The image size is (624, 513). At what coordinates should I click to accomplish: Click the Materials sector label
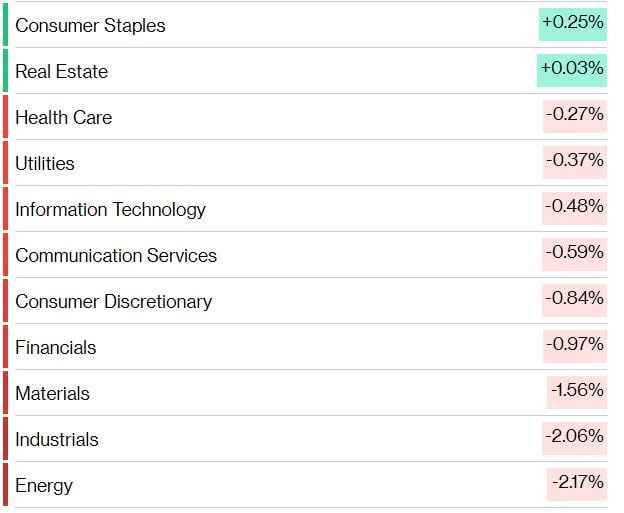coord(52,393)
